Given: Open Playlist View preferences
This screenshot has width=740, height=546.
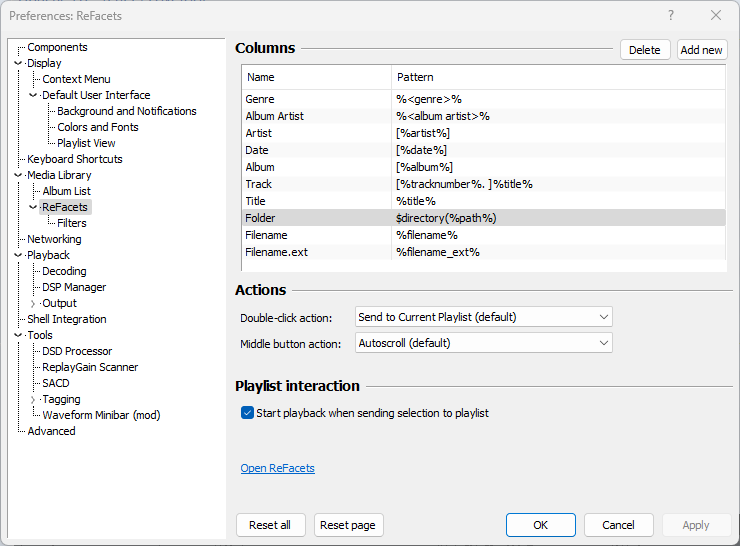Looking at the screenshot, I should pyautogui.click(x=86, y=143).
